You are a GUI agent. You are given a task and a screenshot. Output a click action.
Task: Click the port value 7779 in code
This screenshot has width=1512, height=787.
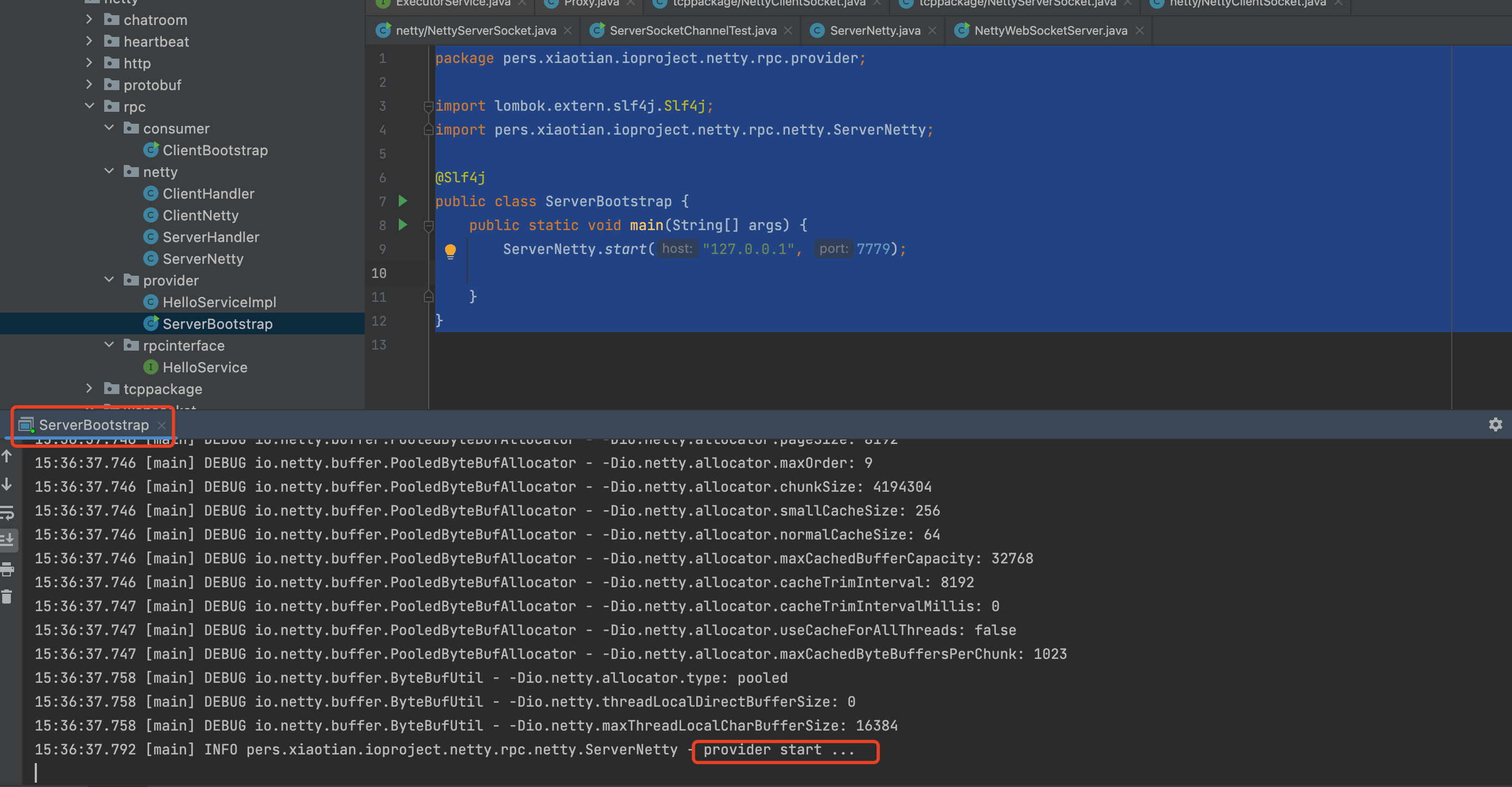[x=873, y=249]
